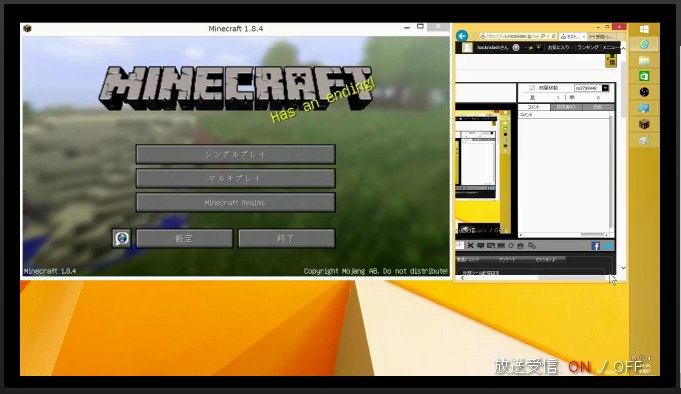Click the refresh icon in player toolbar

pyautogui.click(x=511, y=246)
